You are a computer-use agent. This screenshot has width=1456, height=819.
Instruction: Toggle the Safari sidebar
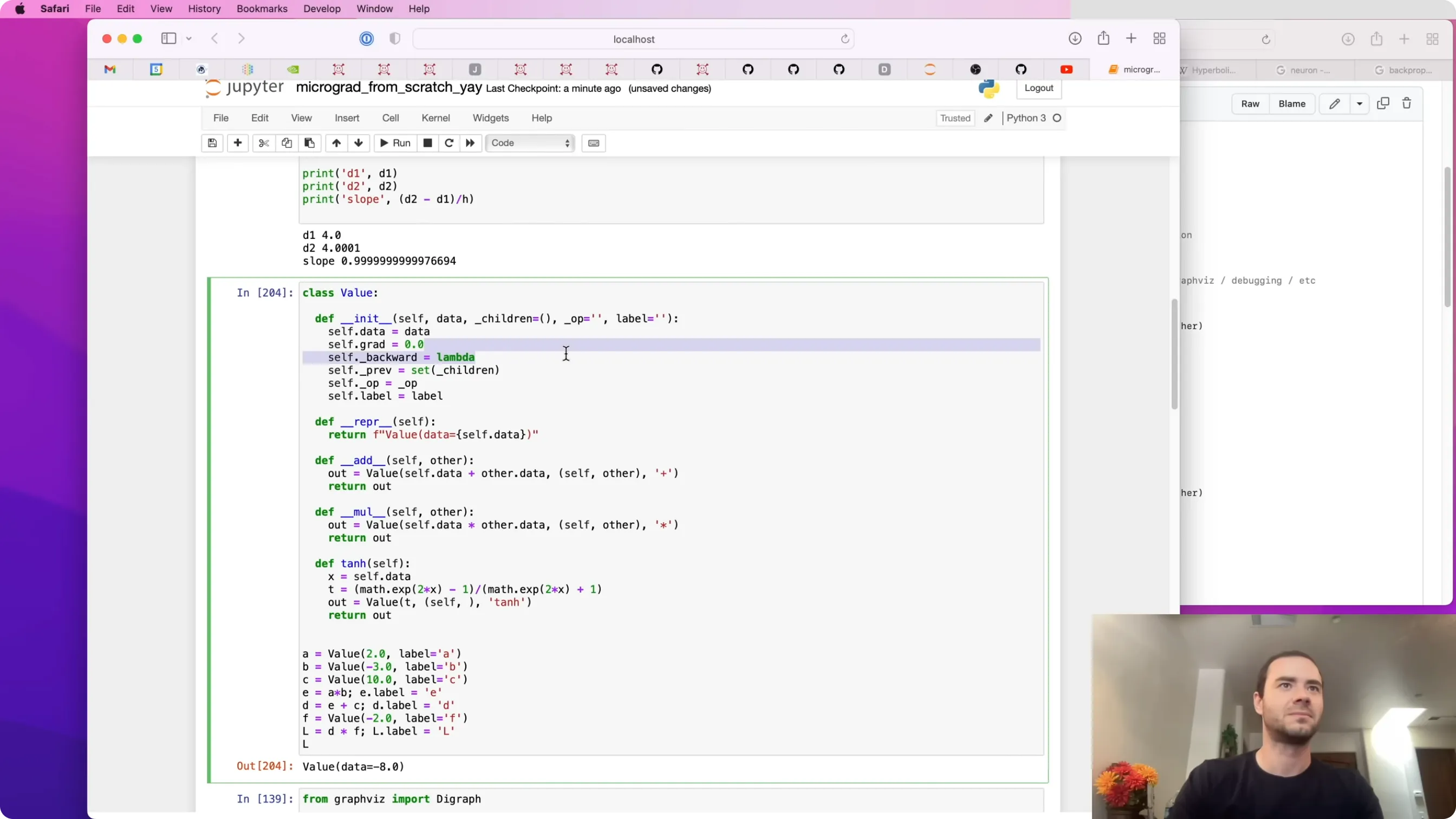[x=168, y=38]
